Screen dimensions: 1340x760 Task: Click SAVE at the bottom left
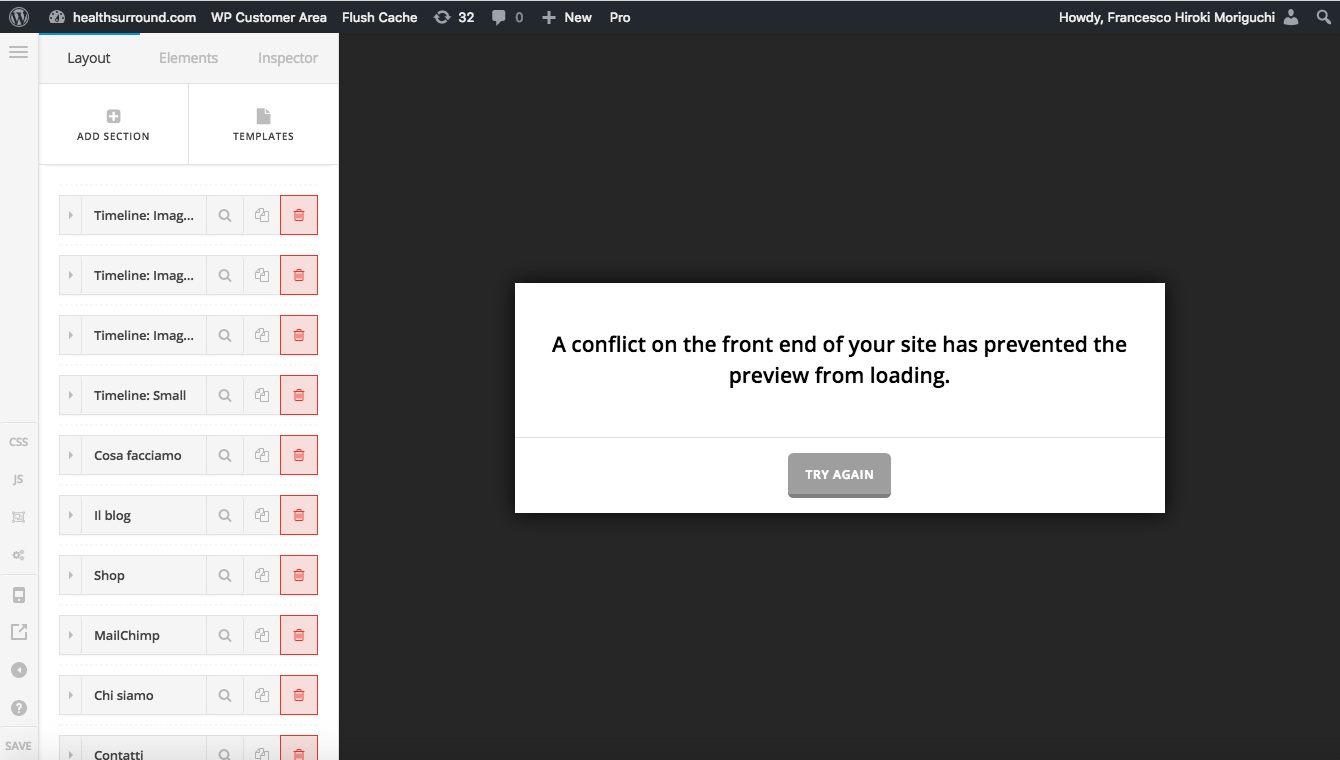pyautogui.click(x=18, y=745)
